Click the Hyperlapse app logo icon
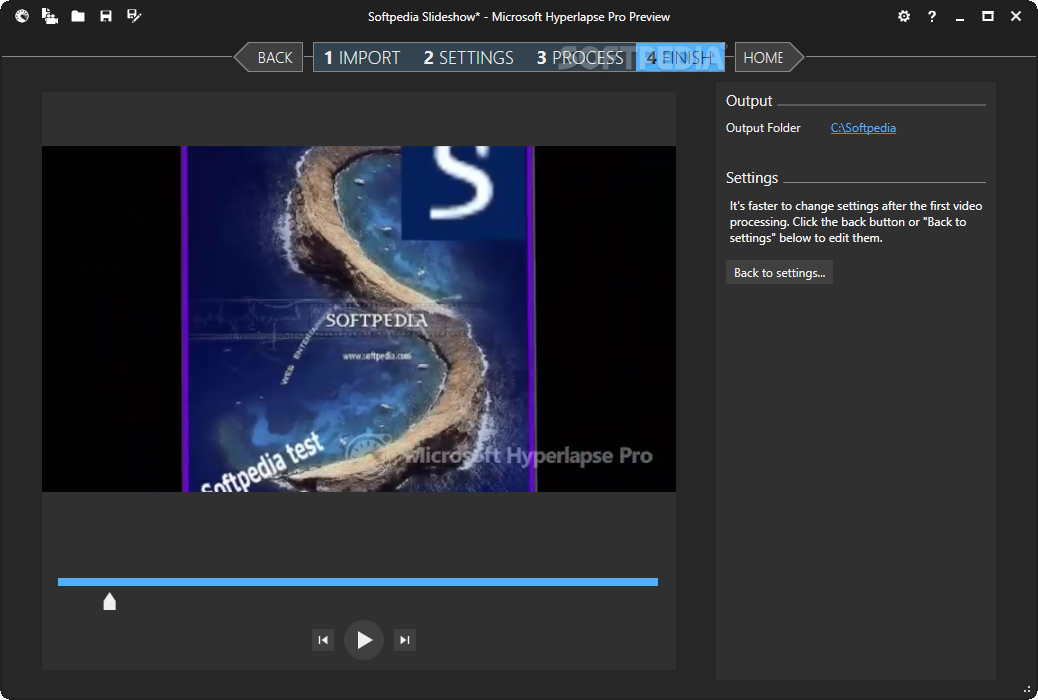 [22, 16]
